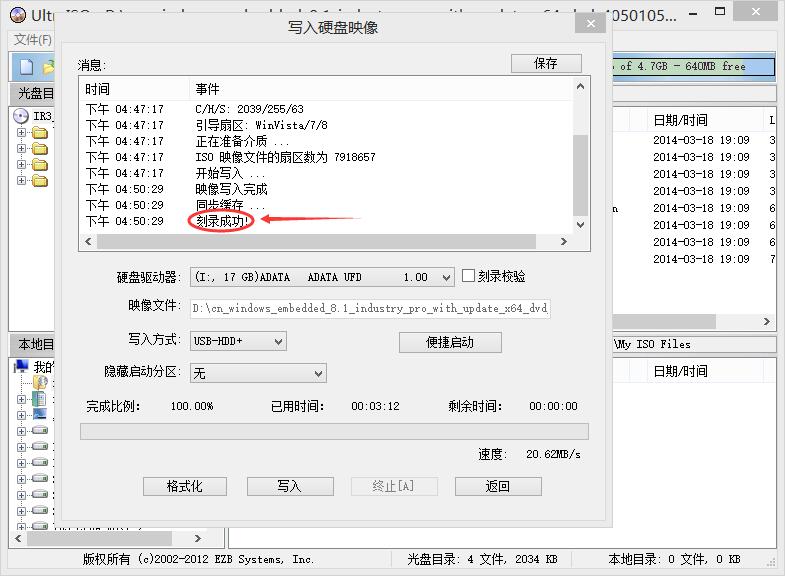Click the 返回 back button

(498, 486)
